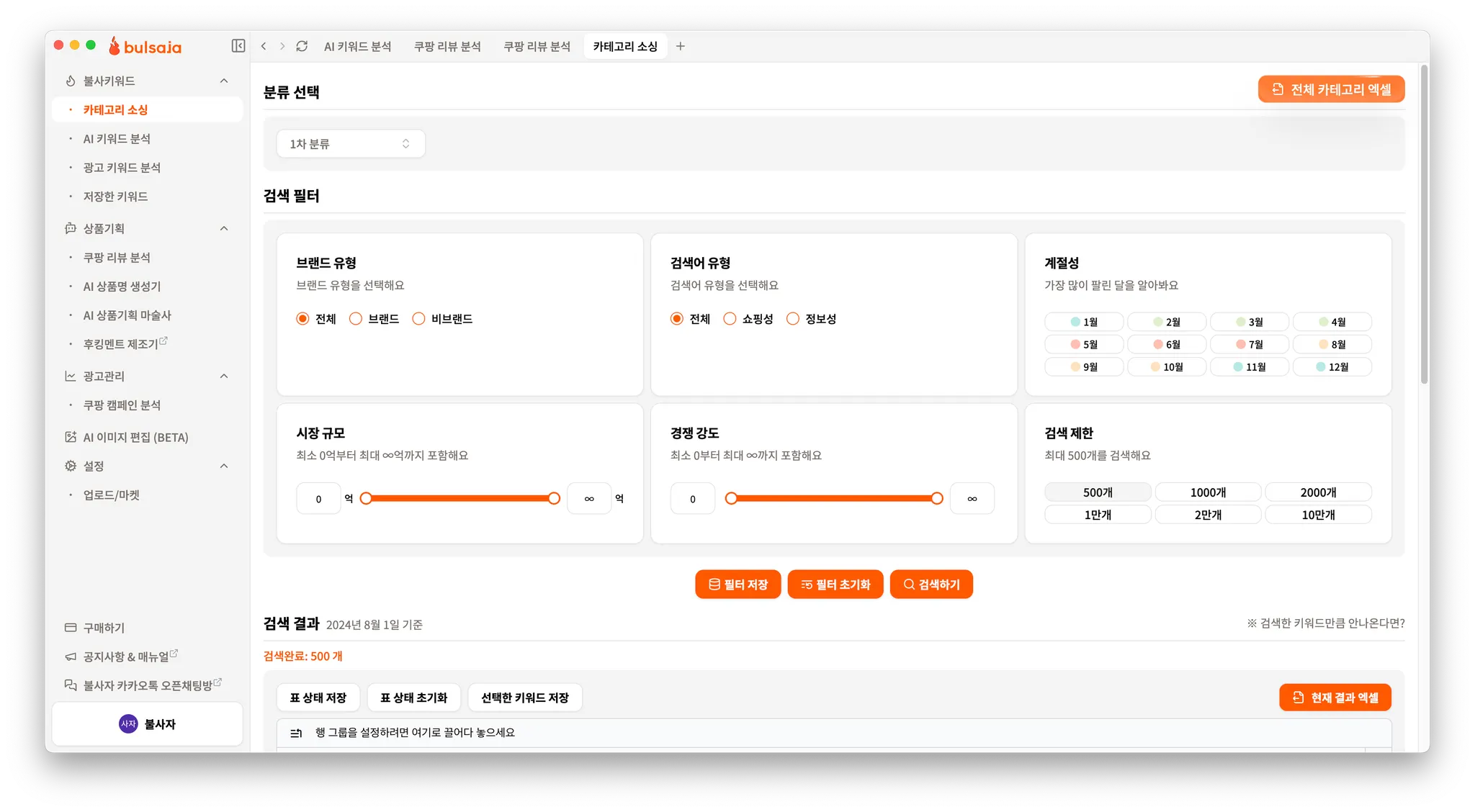Select the 쇼핑성 search type radio
Viewport: 1475px width, 812px height.
point(730,319)
